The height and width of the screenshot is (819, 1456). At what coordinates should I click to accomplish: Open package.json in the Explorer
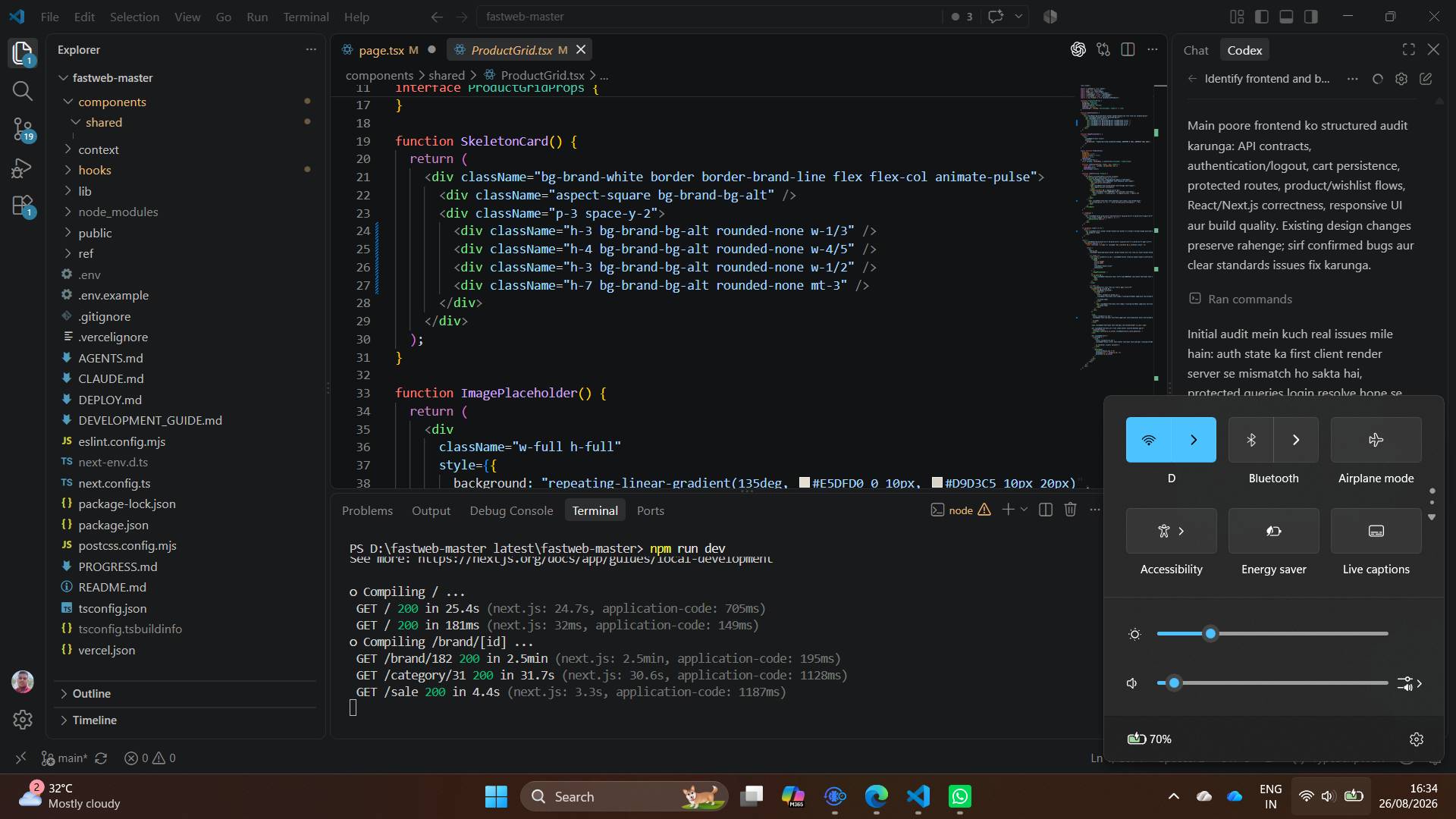point(113,525)
